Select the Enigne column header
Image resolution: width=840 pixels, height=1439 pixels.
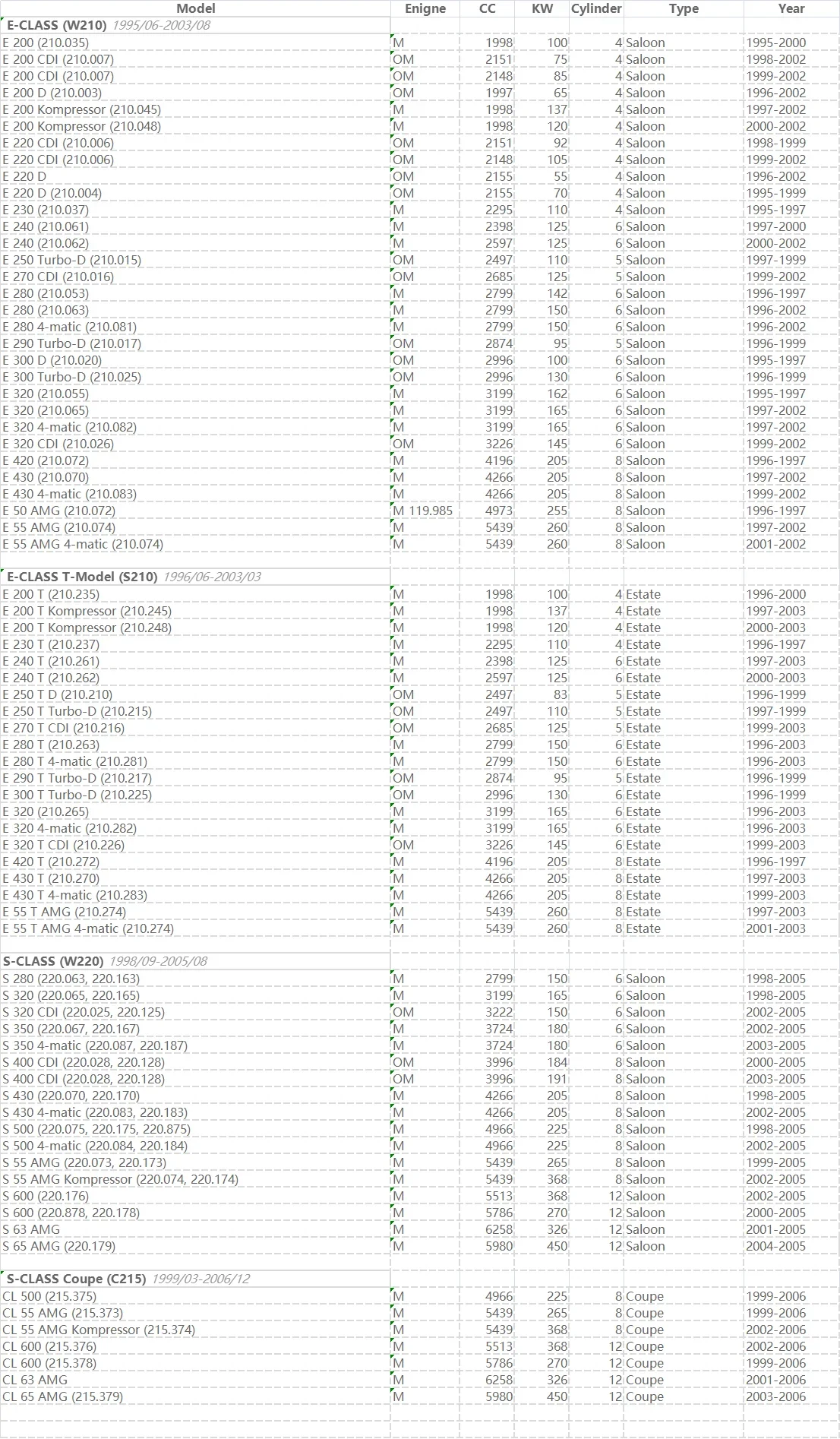click(425, 8)
